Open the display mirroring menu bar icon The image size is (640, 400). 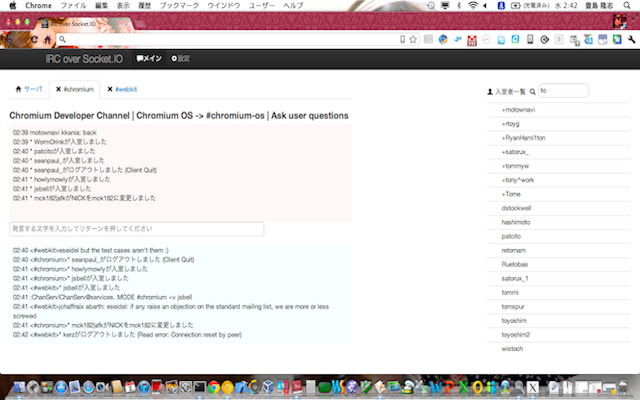[x=445, y=5]
